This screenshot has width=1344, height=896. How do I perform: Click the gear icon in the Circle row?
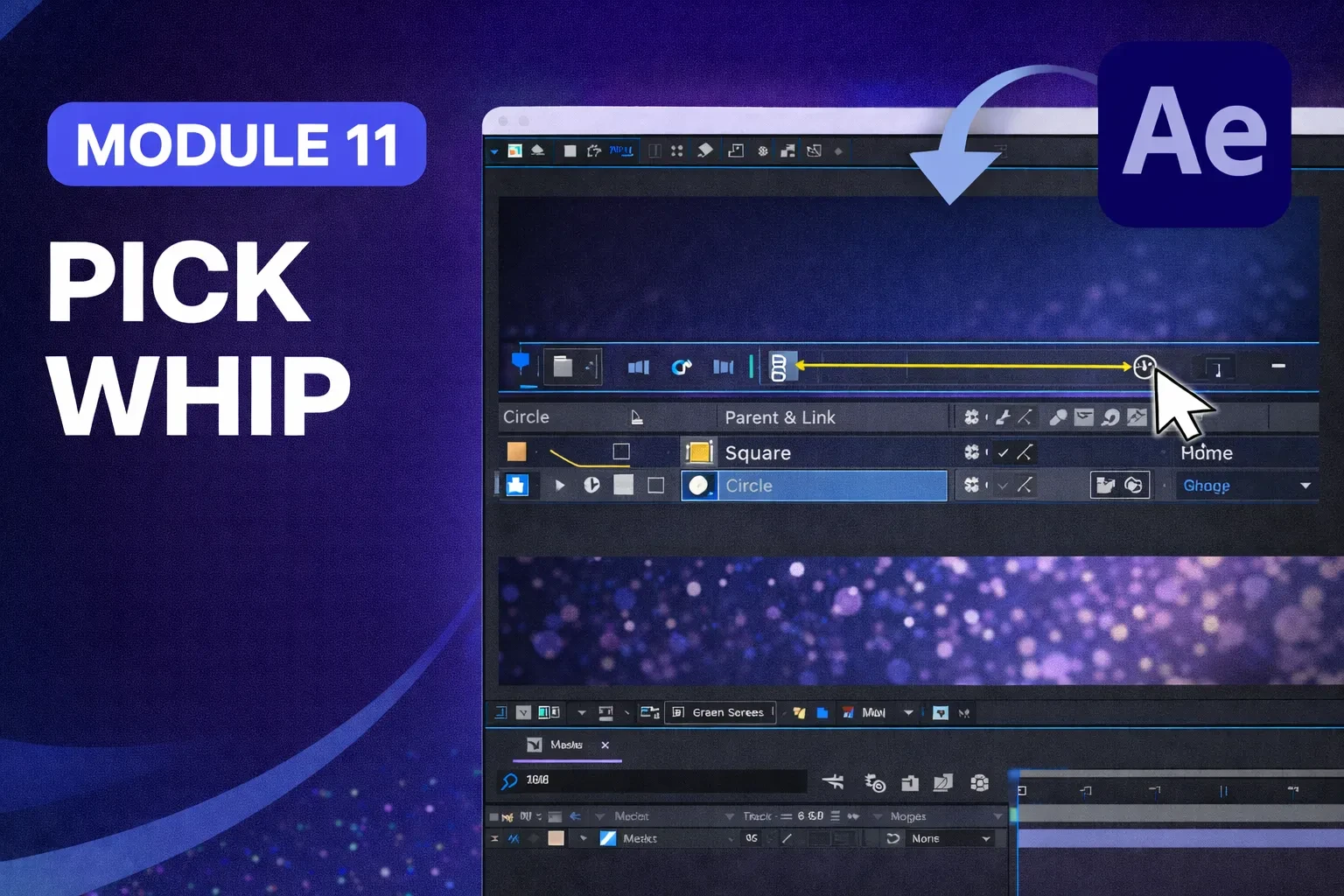point(971,484)
